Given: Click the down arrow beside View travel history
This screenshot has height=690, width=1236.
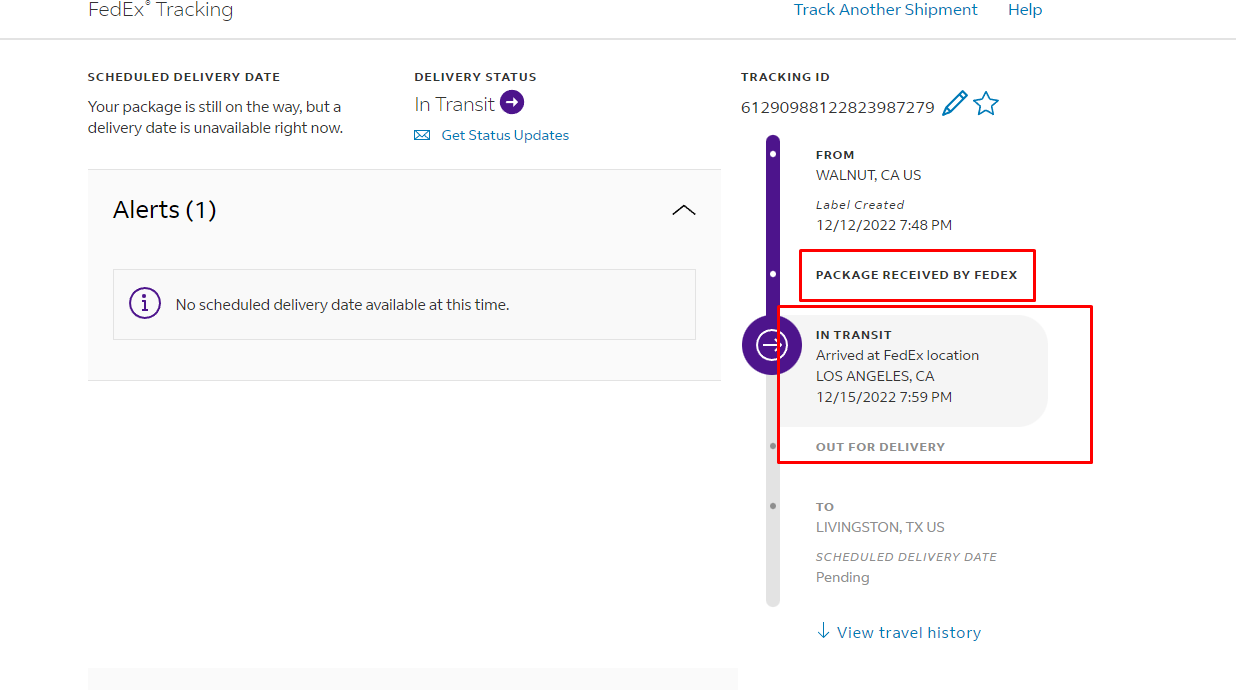Looking at the screenshot, I should point(823,631).
